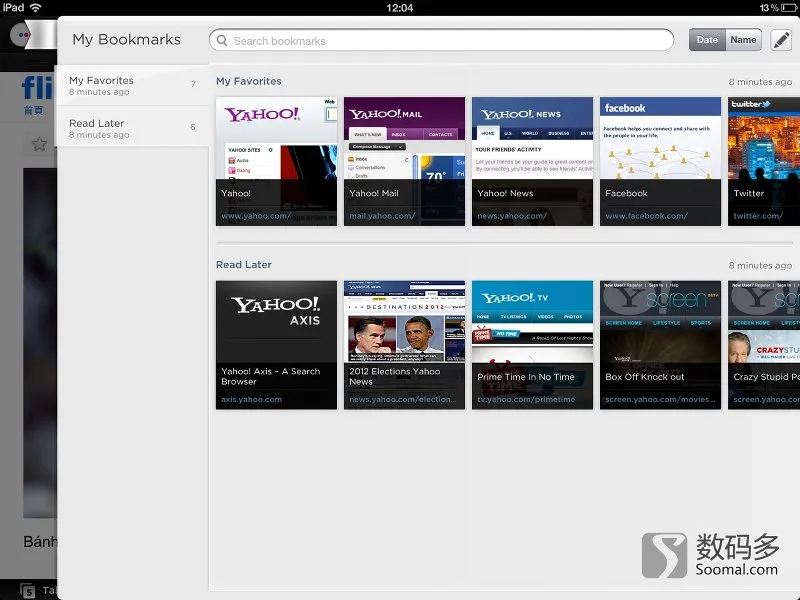
Task: Tap the star icon in background page
Action: tap(39, 144)
